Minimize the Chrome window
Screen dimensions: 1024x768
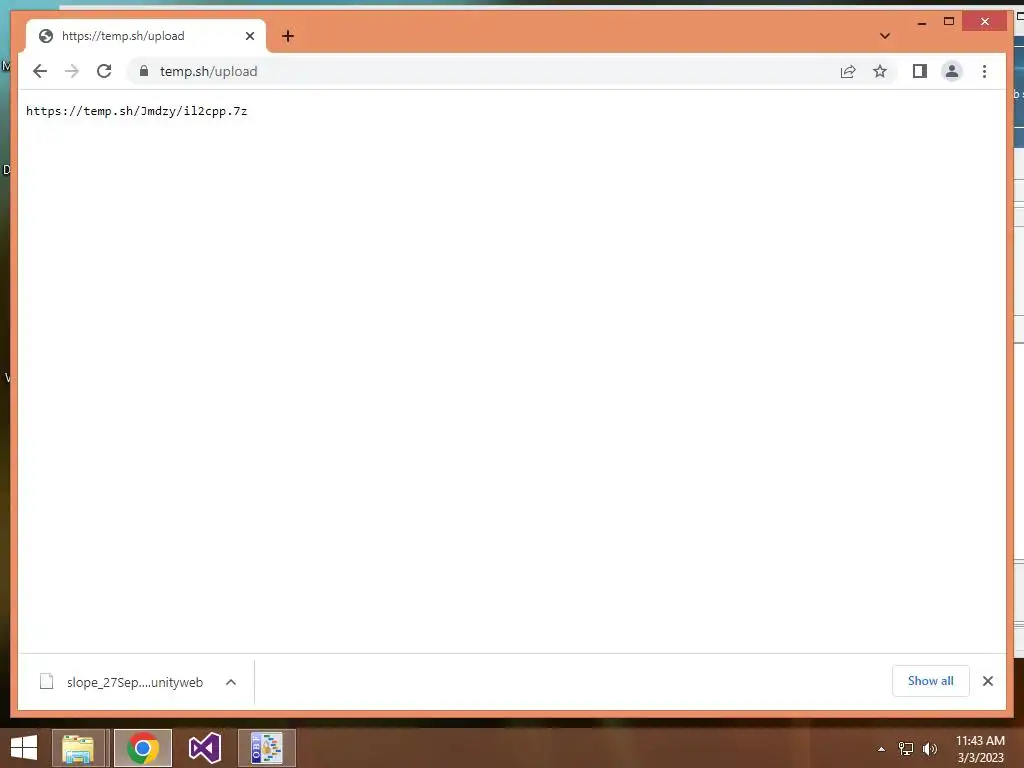[921, 22]
